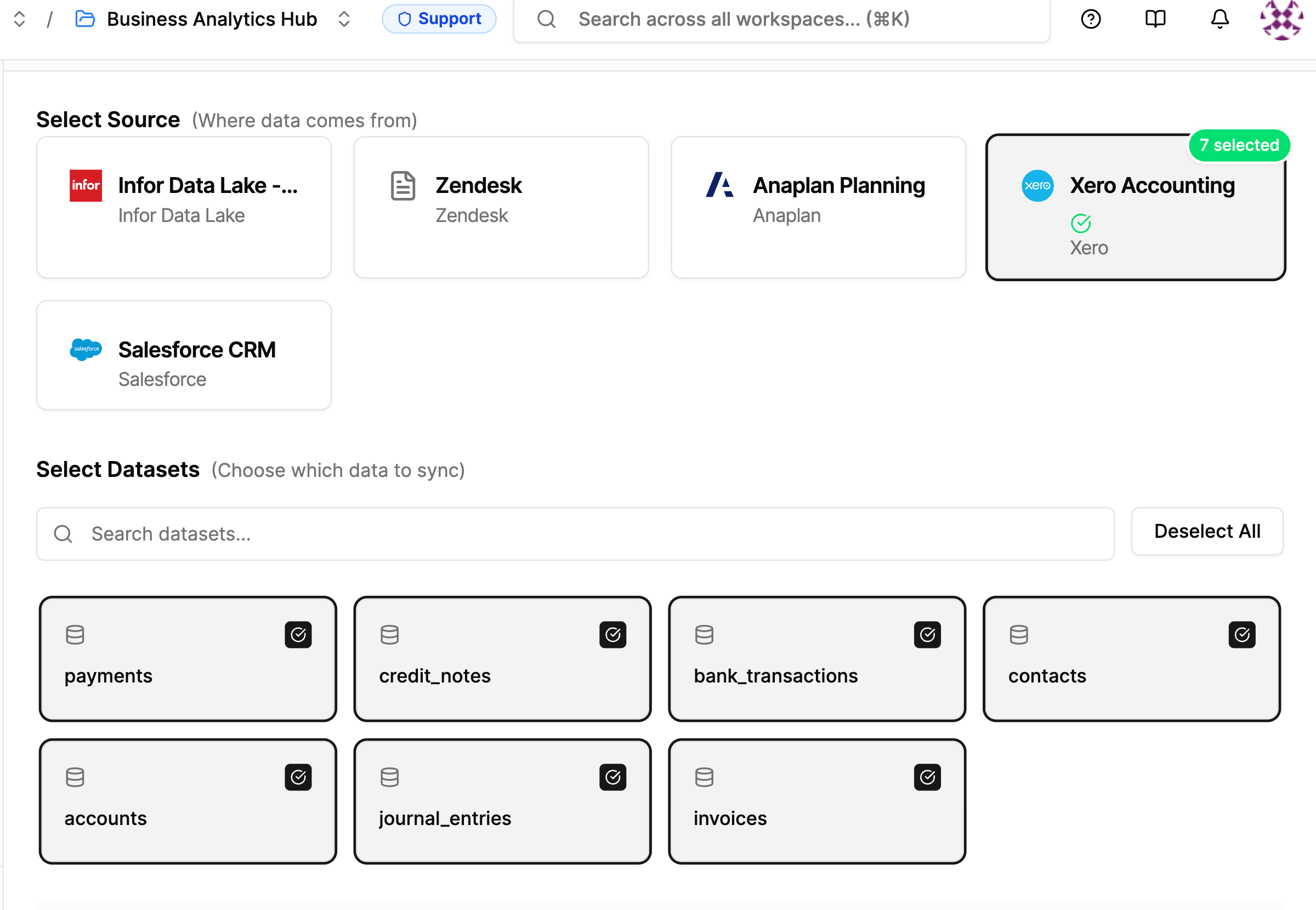Click the Infor logo icon
The width and height of the screenshot is (1316, 910).
click(86, 186)
